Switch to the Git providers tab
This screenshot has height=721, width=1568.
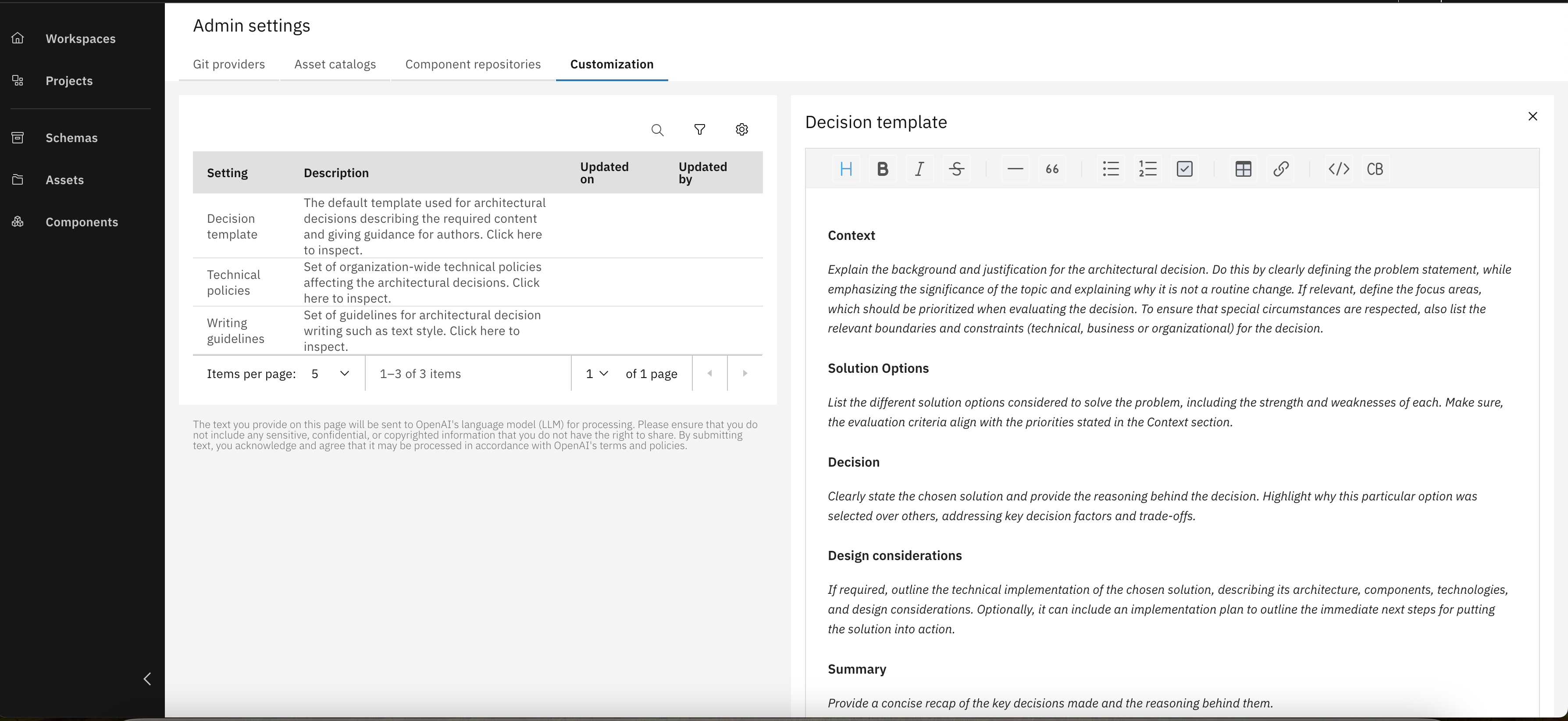(x=228, y=64)
